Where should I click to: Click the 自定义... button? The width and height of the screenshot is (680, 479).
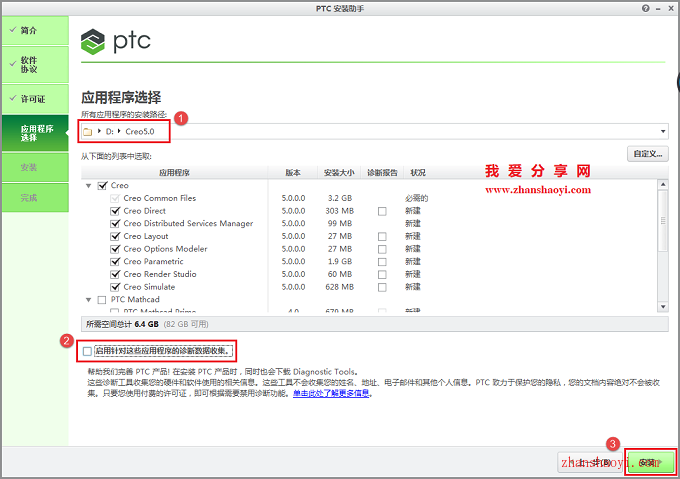(647, 154)
